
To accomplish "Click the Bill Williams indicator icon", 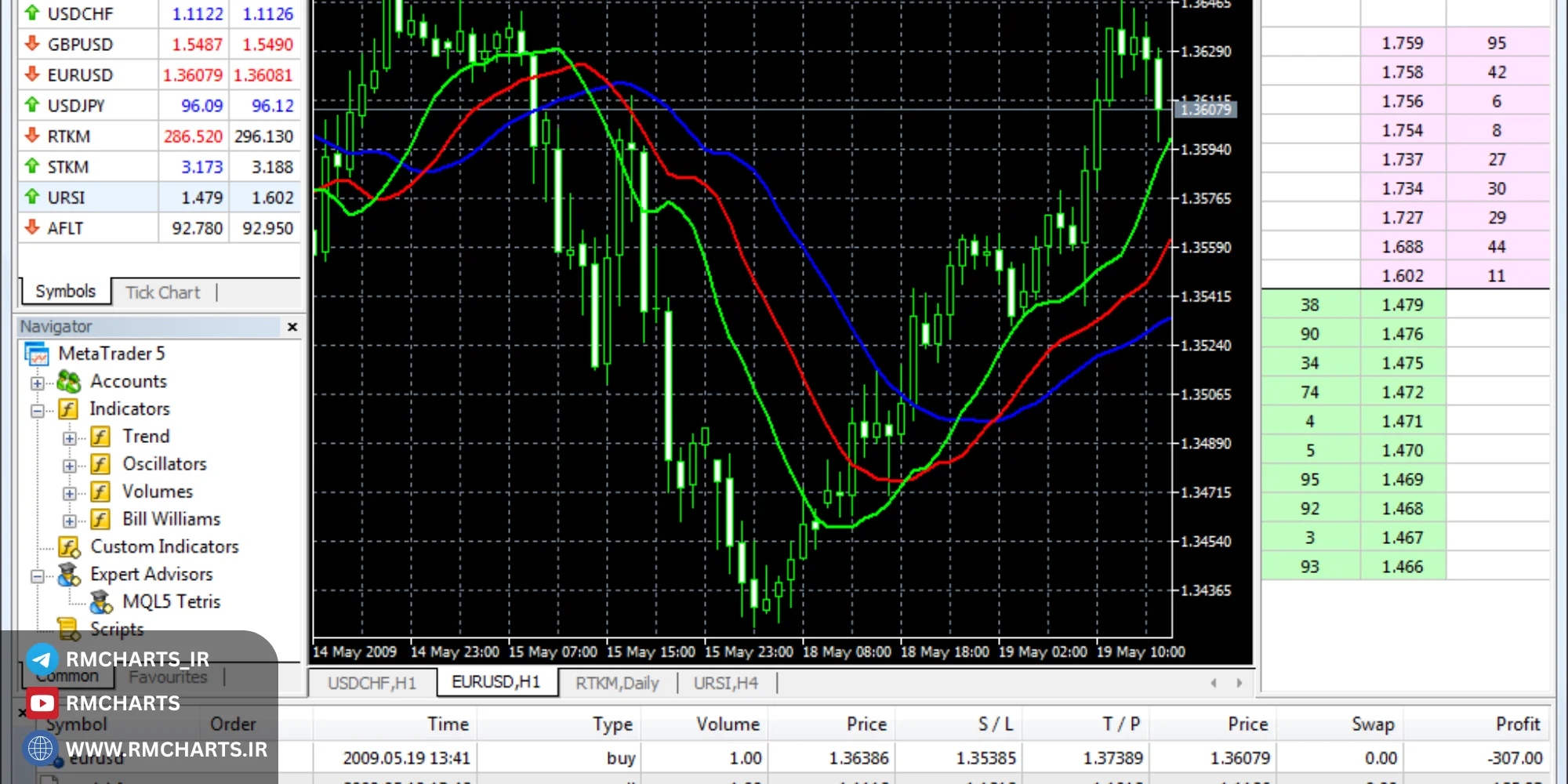I will (x=100, y=520).
